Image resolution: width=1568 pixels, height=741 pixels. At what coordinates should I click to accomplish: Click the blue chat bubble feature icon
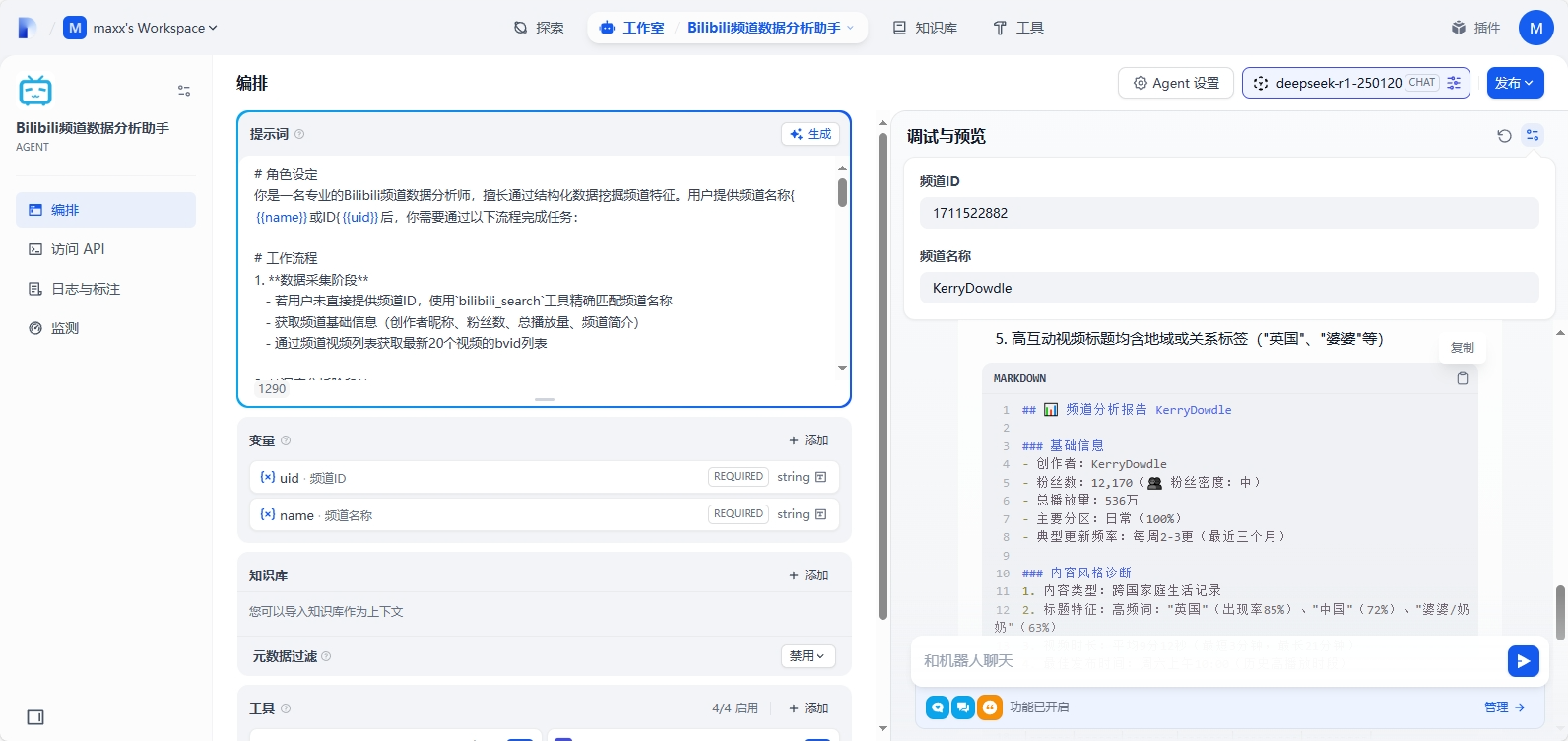pyautogui.click(x=938, y=707)
